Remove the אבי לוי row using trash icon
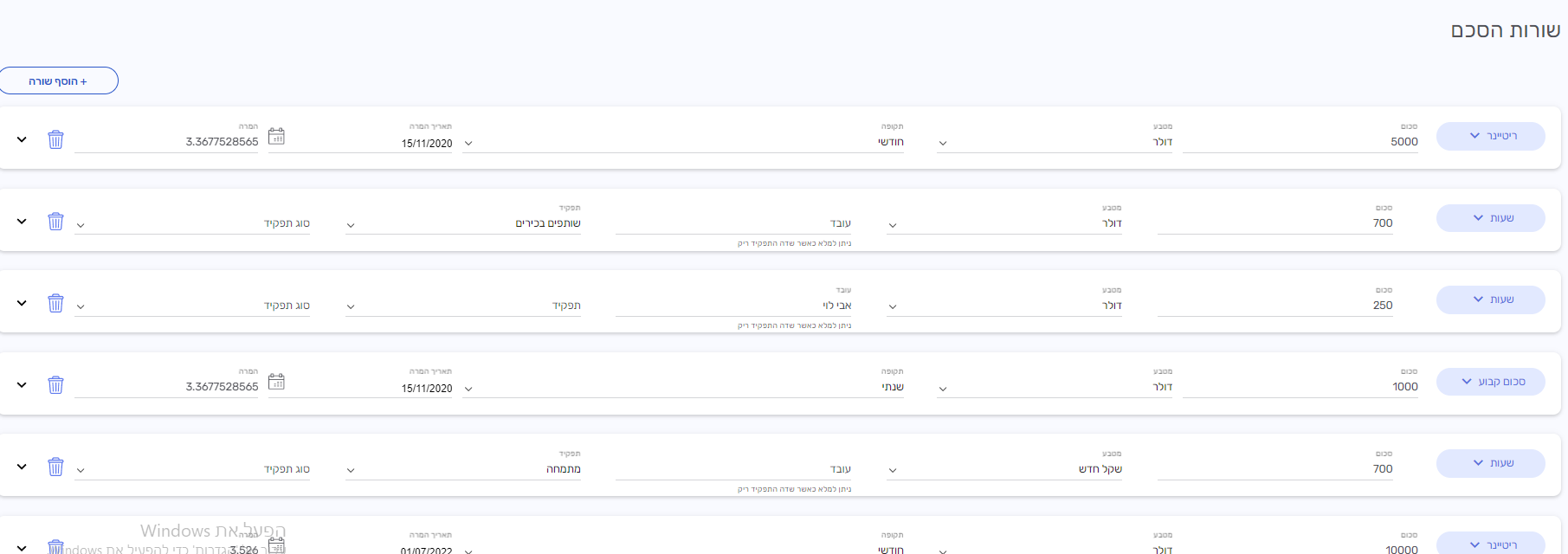This screenshot has height=554, width=1568. click(55, 303)
